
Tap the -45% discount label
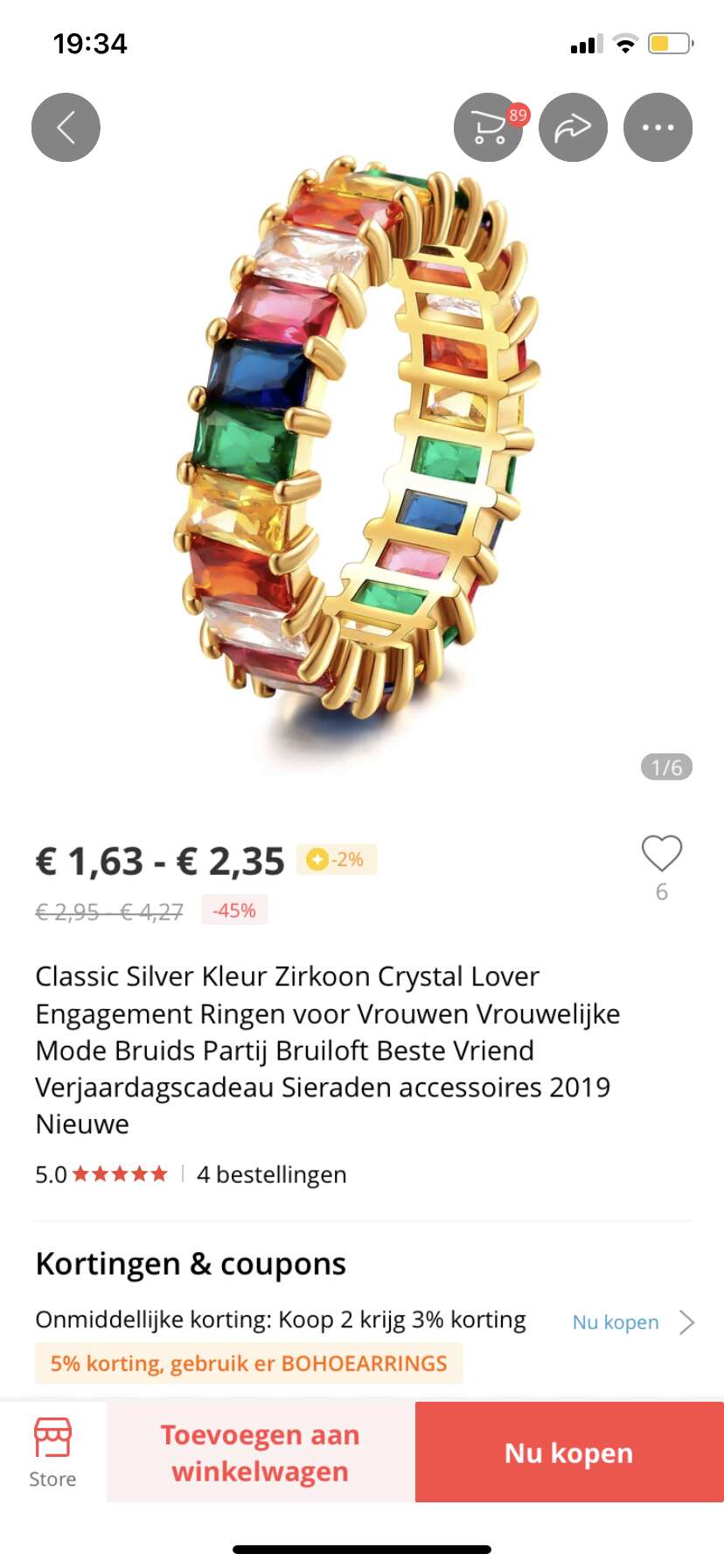tap(234, 910)
